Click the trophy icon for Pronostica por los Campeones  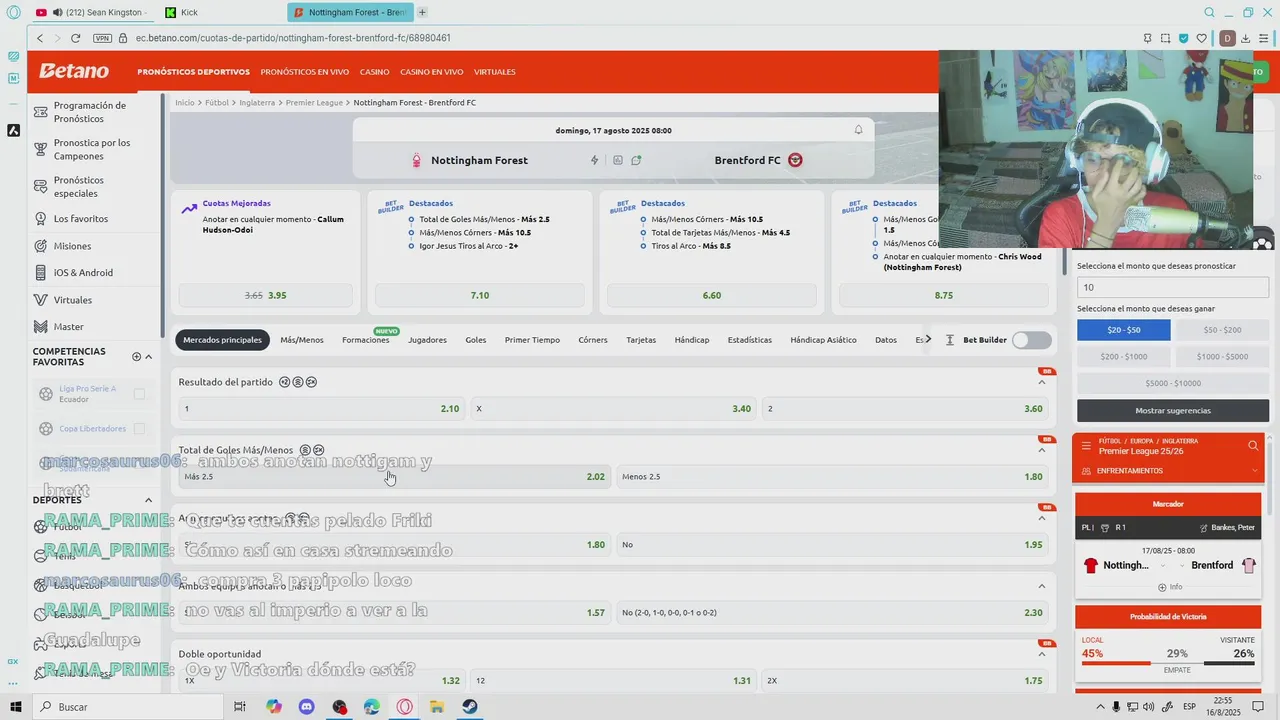41,149
